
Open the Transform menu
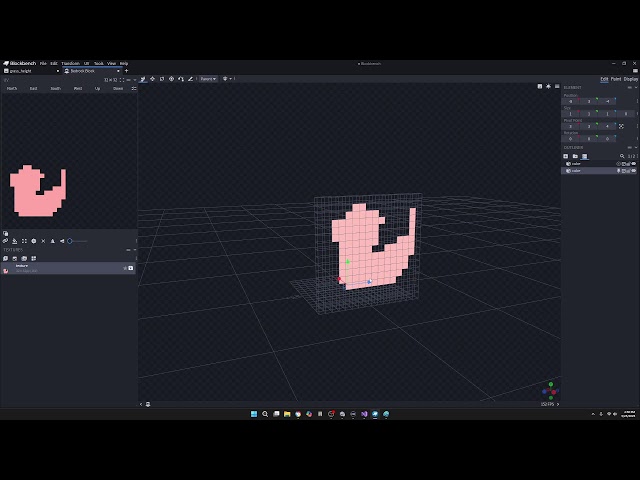(71, 64)
